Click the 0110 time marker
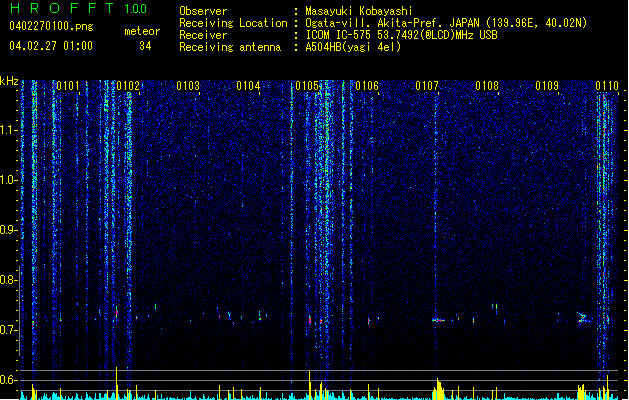This screenshot has height=400, width=629. 607,86
